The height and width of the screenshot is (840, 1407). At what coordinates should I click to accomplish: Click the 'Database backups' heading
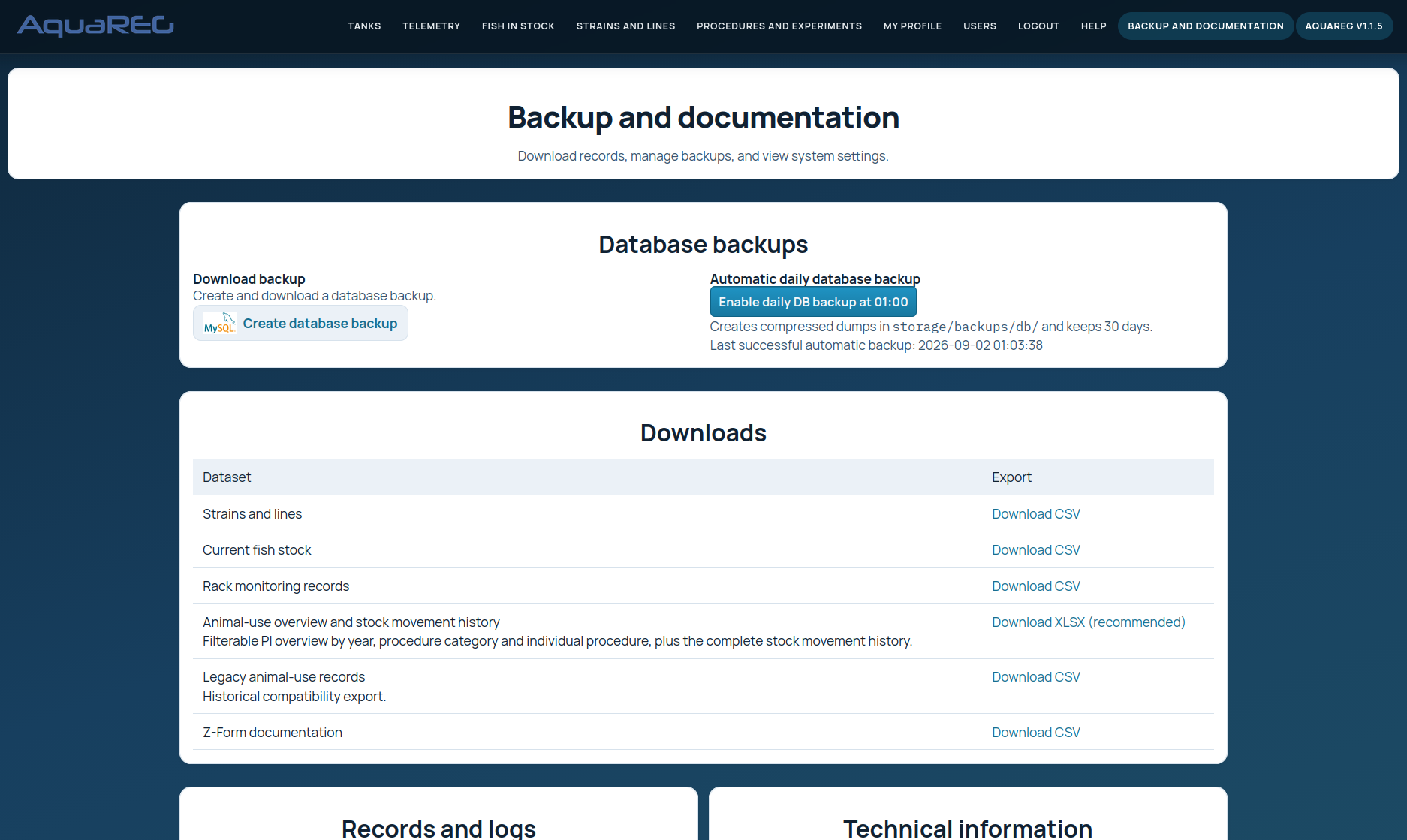click(703, 245)
